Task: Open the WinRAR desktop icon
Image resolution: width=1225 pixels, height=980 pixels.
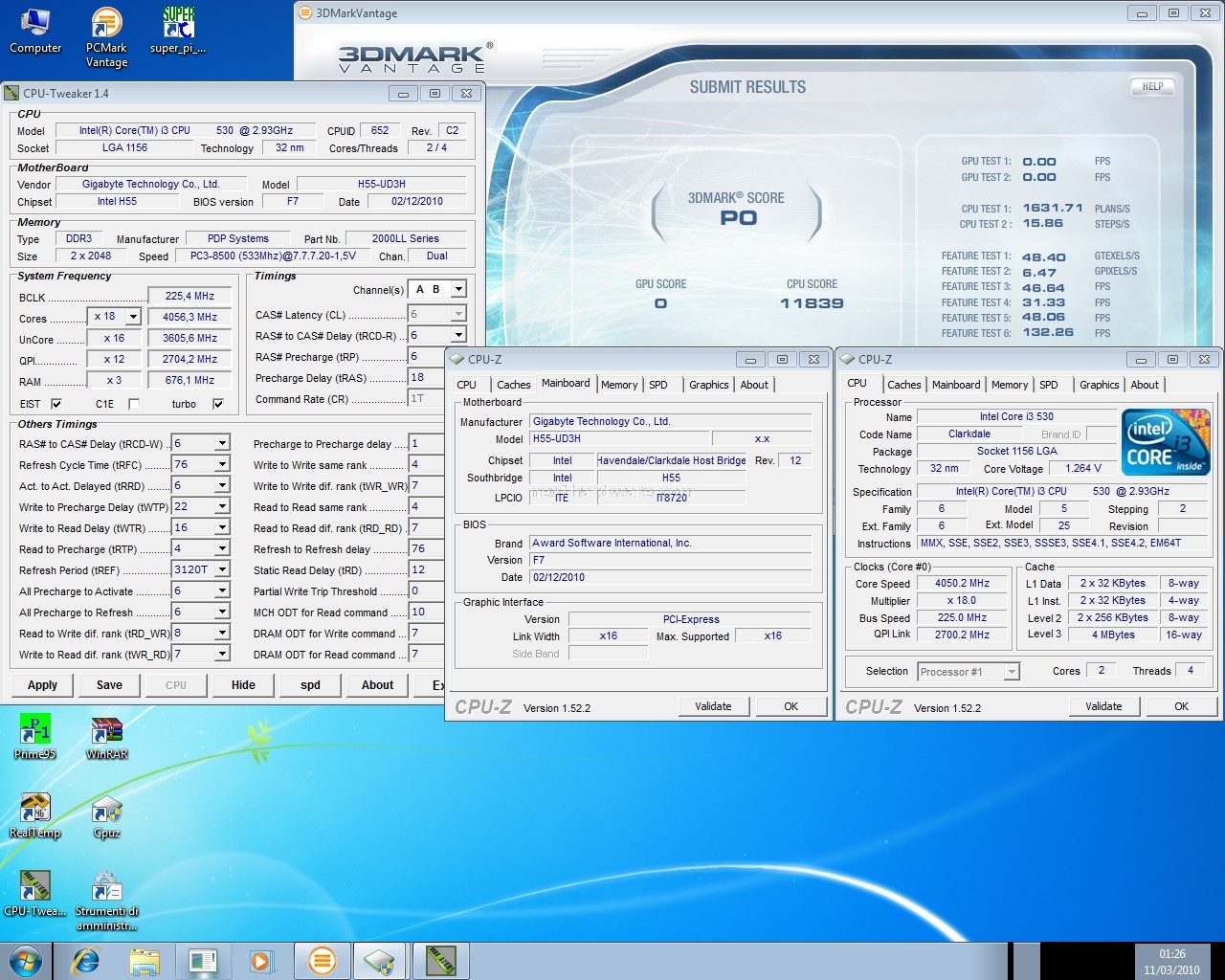Action: [106, 737]
